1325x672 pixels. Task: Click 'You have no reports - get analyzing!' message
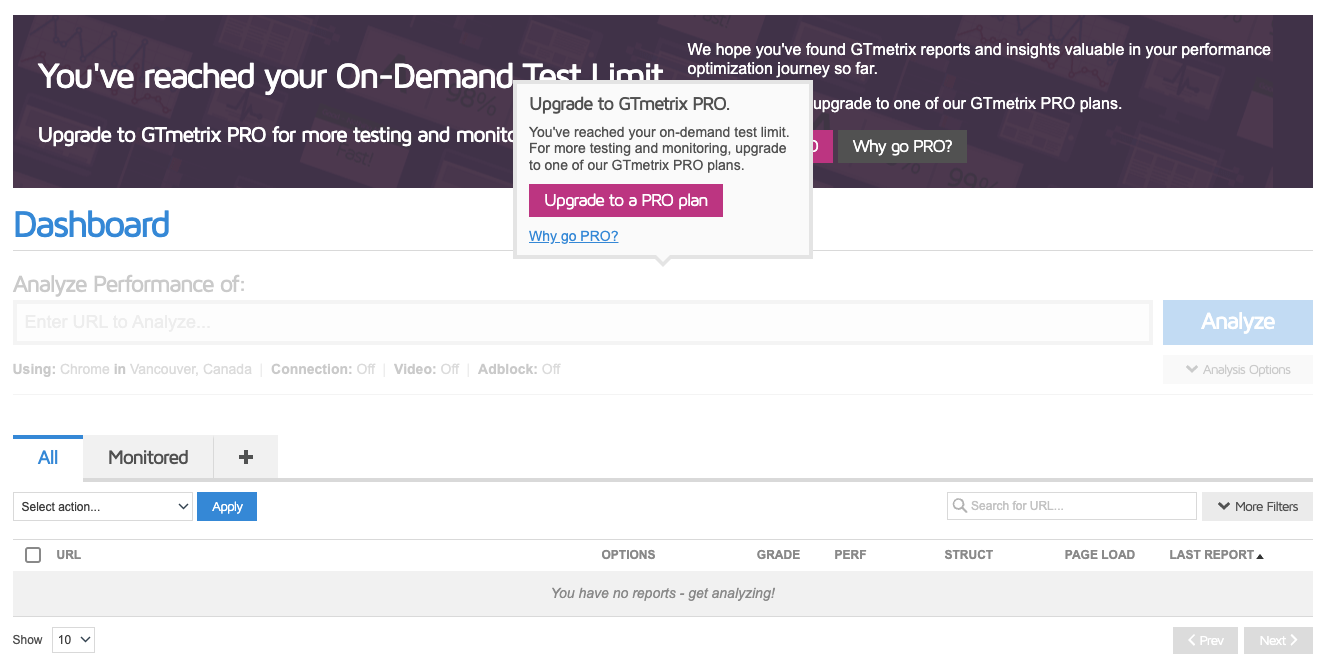coord(663,593)
